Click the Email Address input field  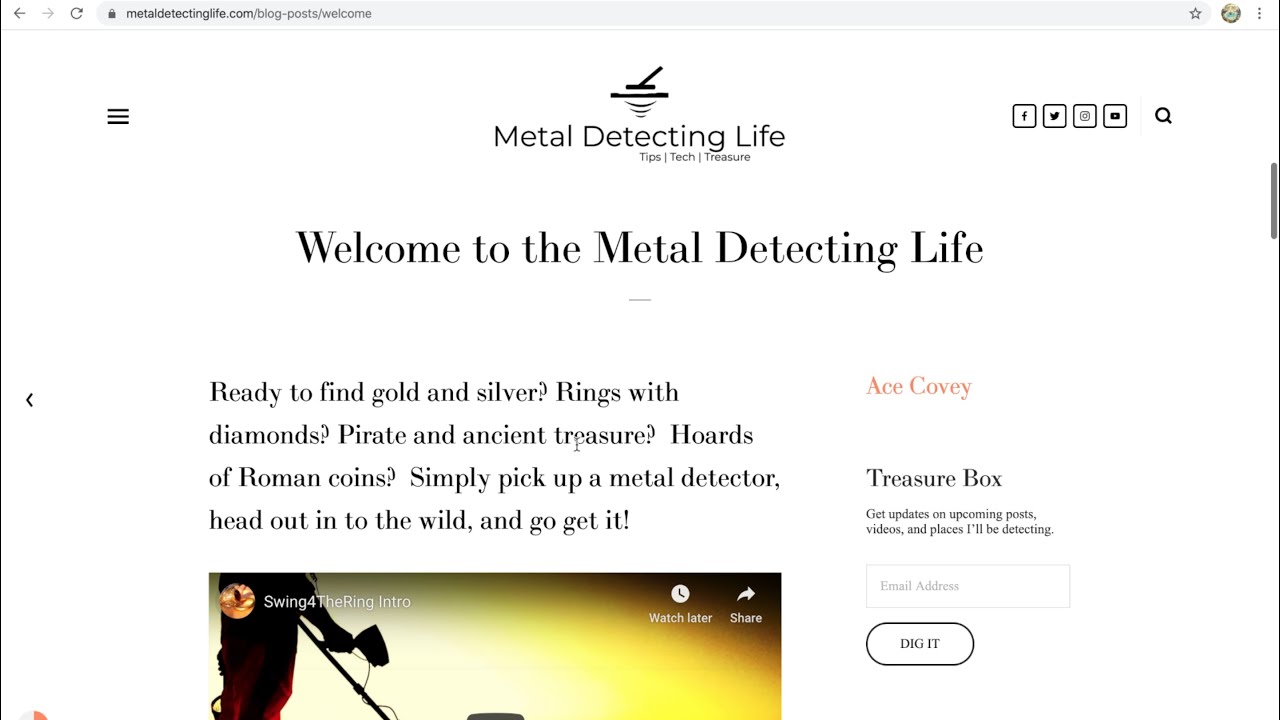pos(968,586)
